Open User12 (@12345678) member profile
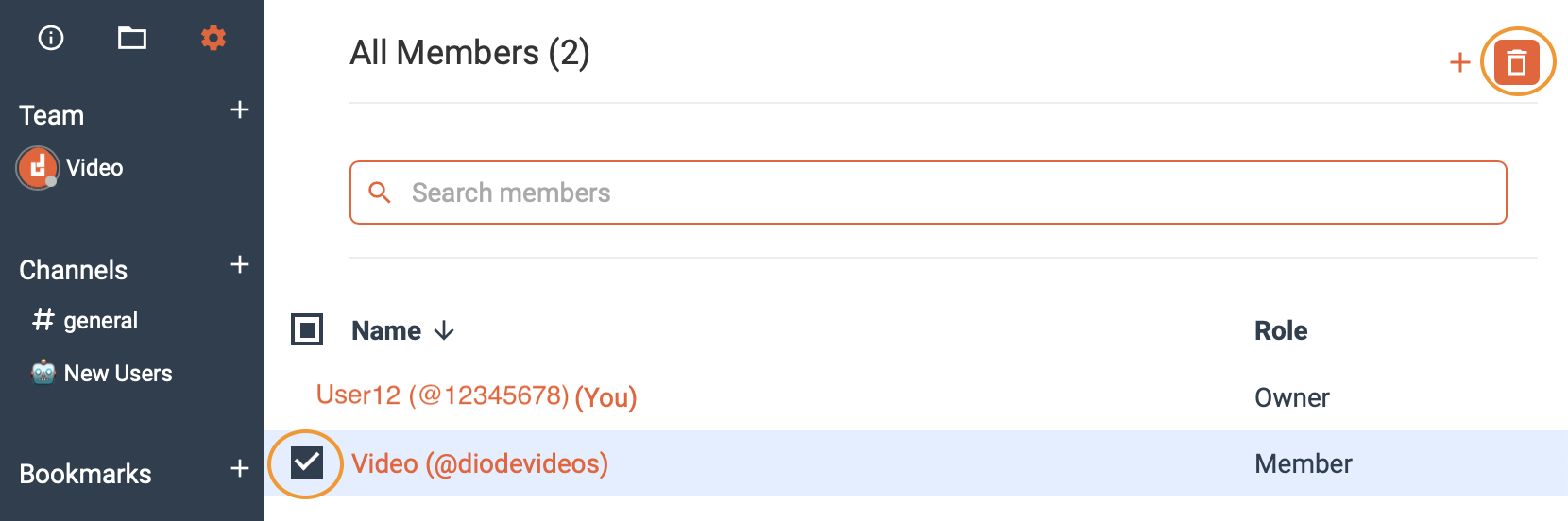Image resolution: width=1568 pixels, height=521 pixels. tap(442, 395)
